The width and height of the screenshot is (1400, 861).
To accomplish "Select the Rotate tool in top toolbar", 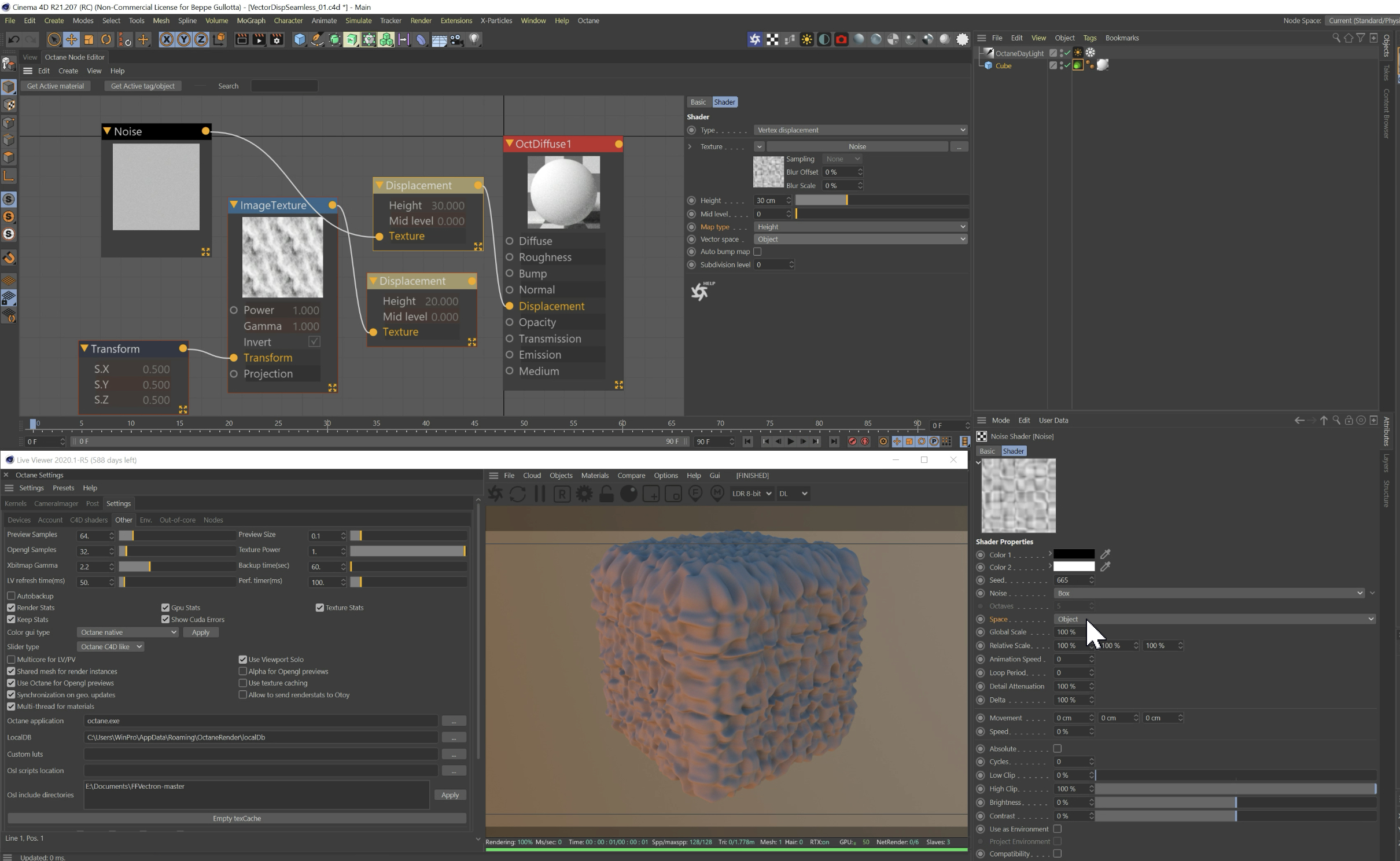I will point(106,39).
